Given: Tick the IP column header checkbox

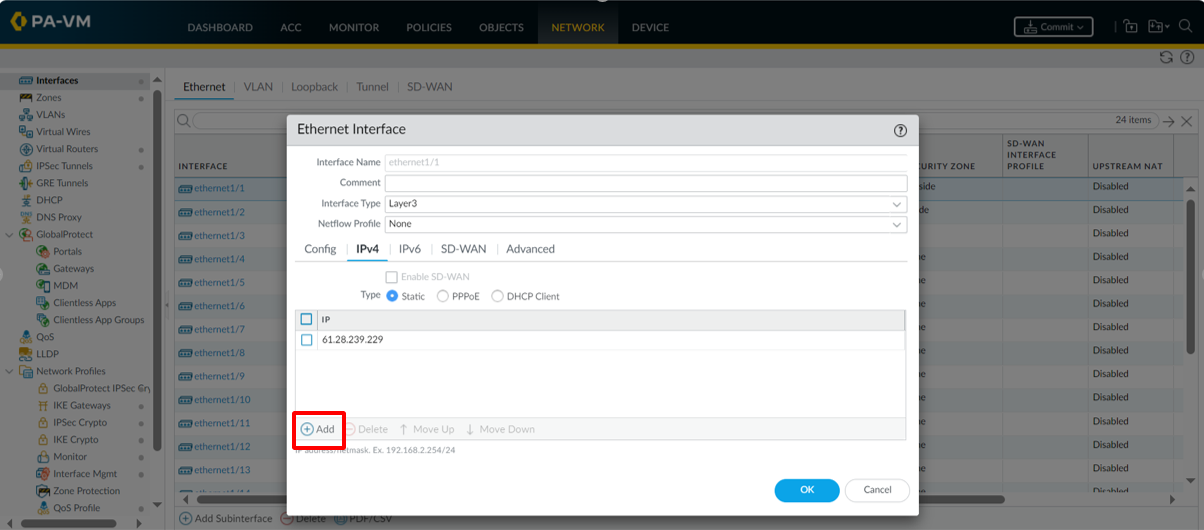Looking at the screenshot, I should [x=307, y=320].
